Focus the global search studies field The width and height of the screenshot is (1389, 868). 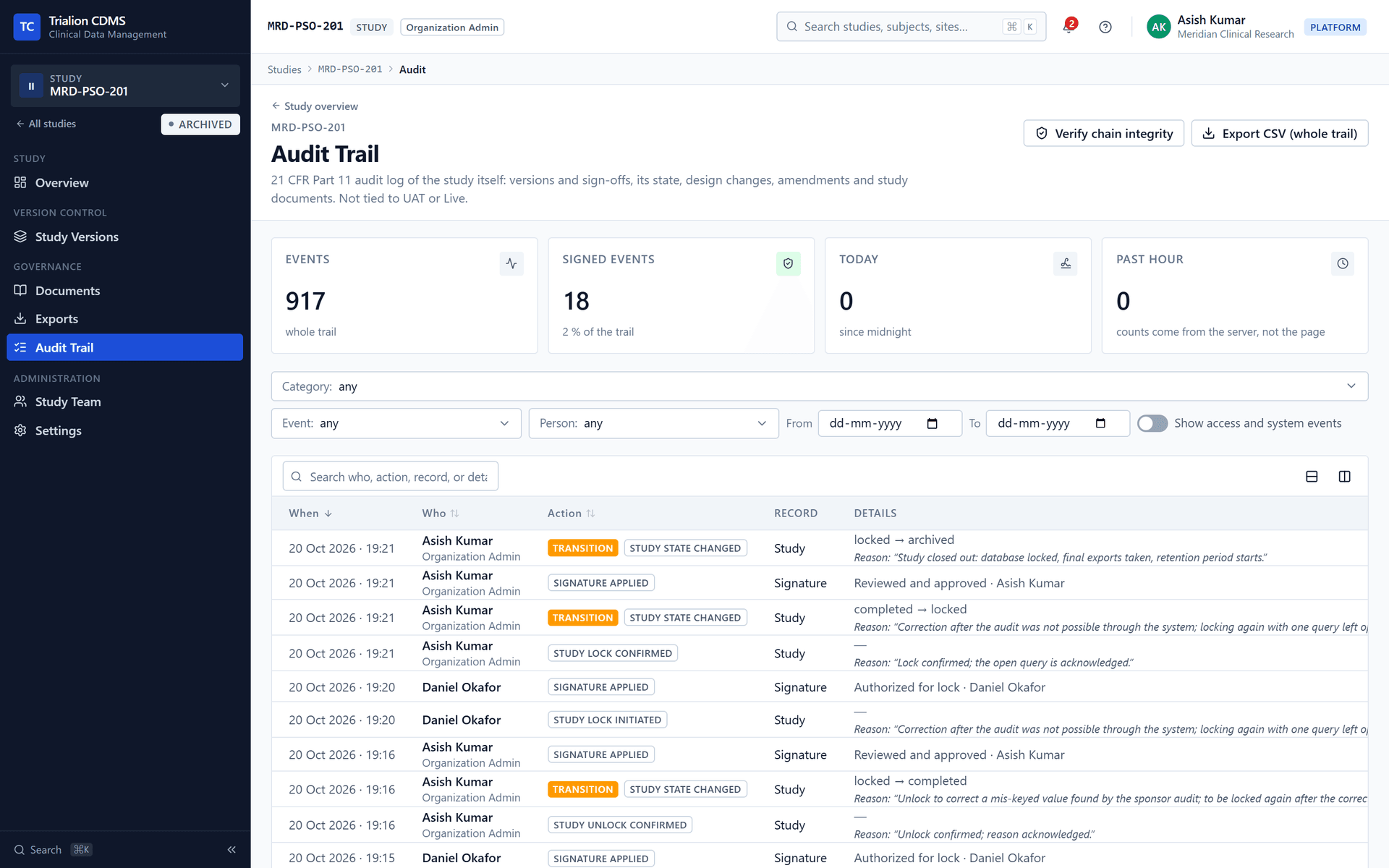[911, 27]
